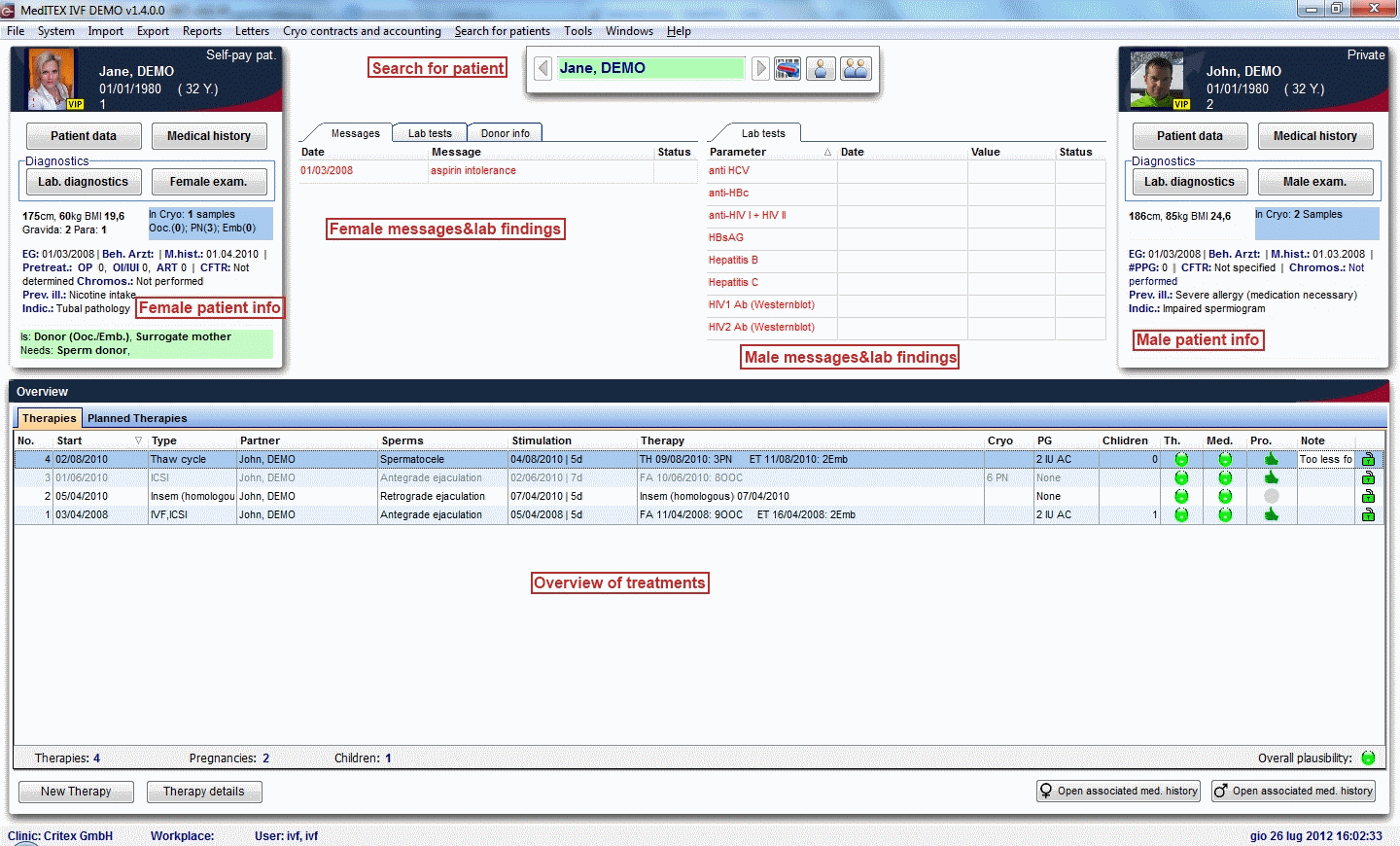Click lock icon for 03/04/2008 IVF,ICSI row

[1368, 514]
